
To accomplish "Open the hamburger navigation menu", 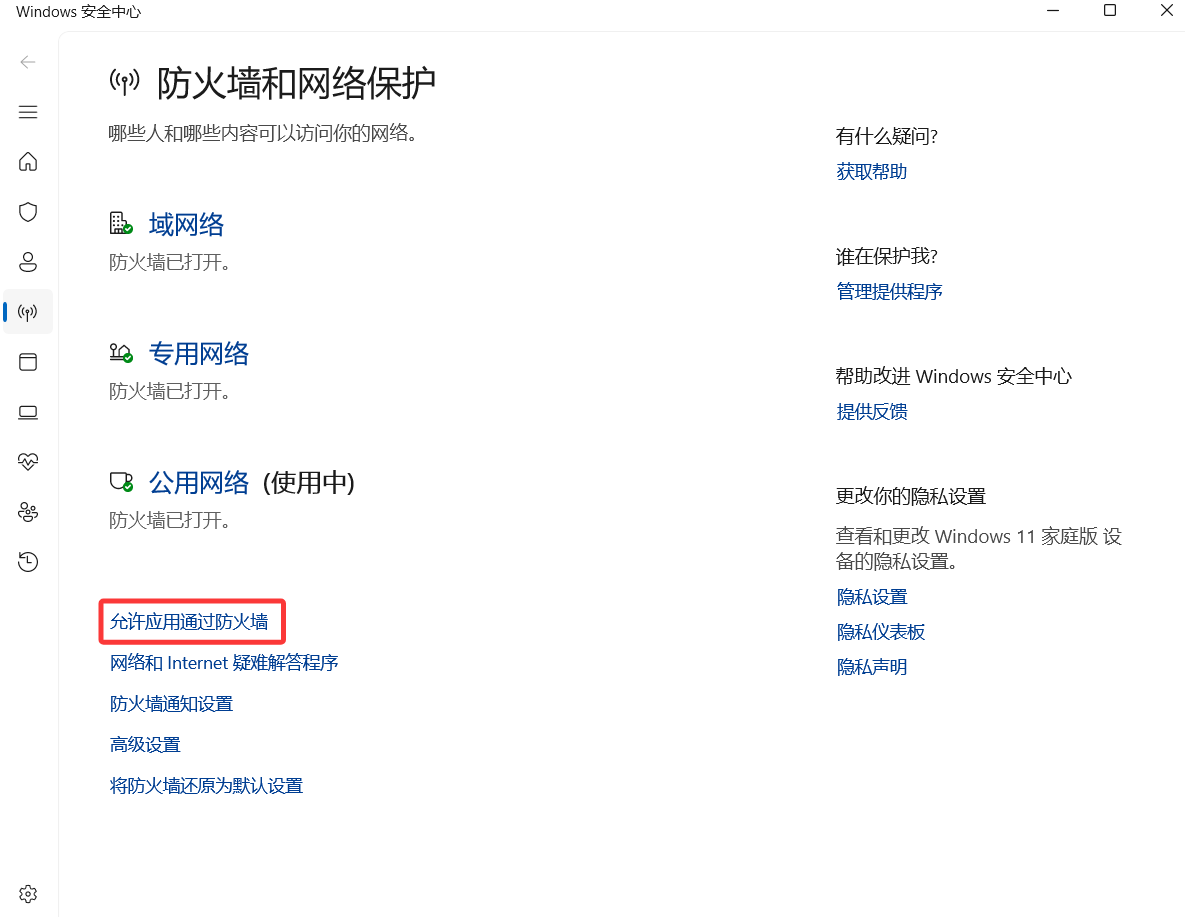I will [x=28, y=112].
